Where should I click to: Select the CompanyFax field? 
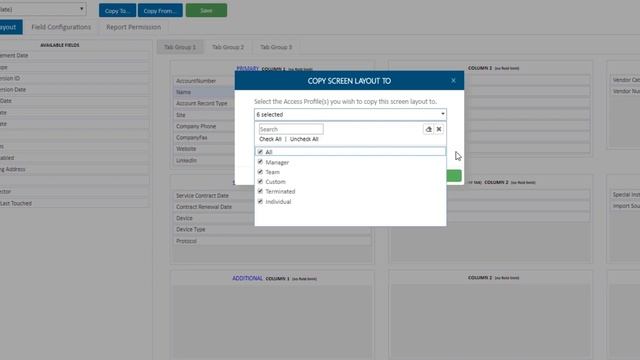[205, 138]
